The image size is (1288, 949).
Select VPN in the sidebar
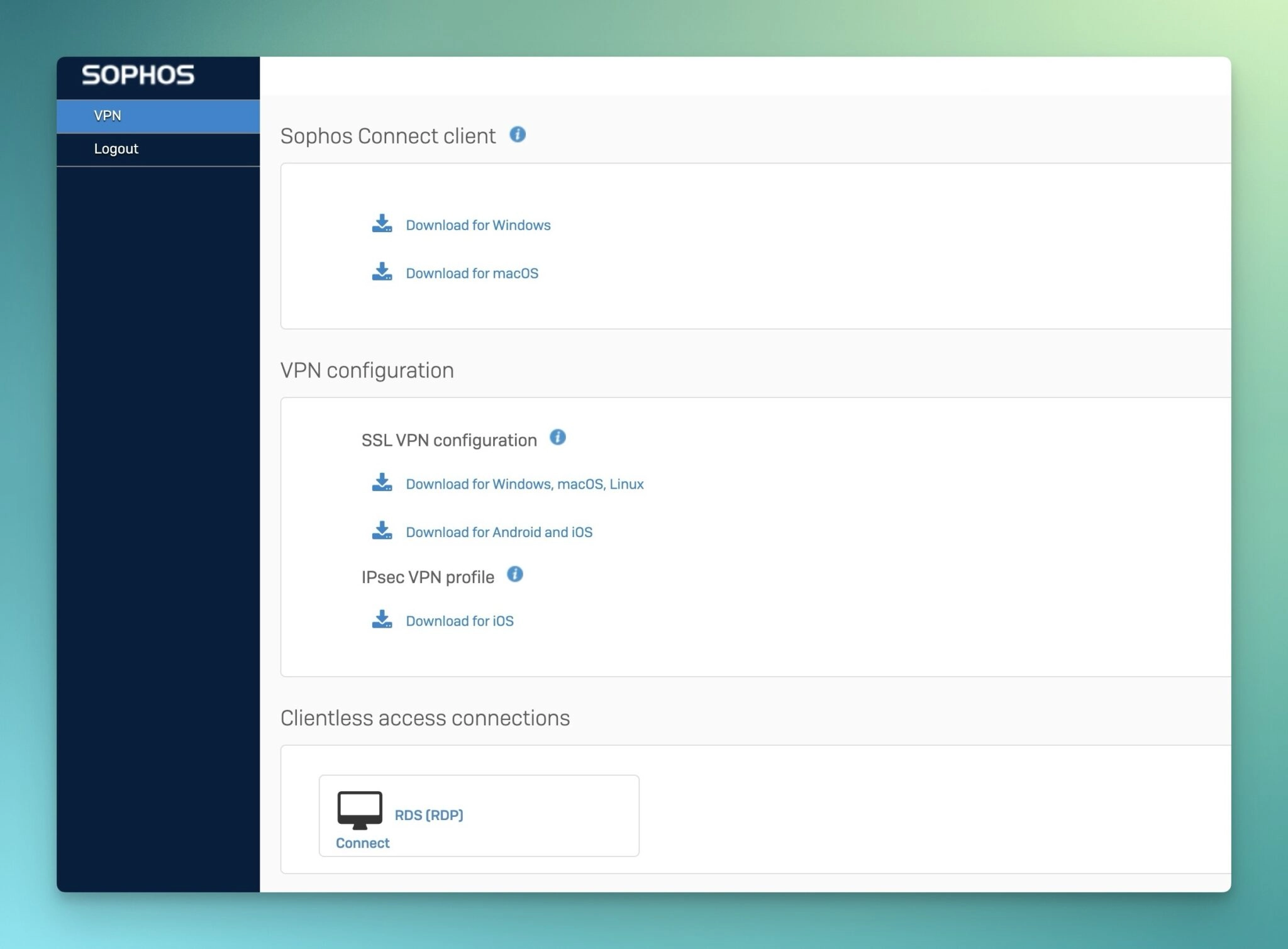click(x=109, y=116)
